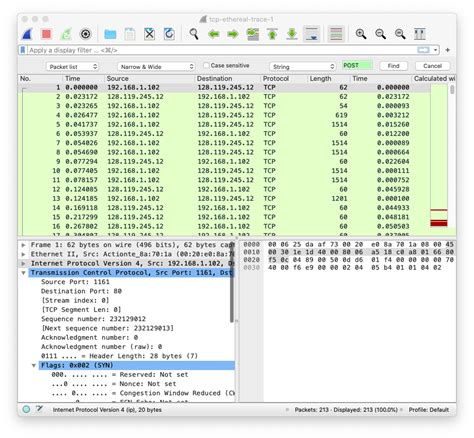Click the expert information status icon
Viewport: 474px width, 438px height.
click(26, 409)
